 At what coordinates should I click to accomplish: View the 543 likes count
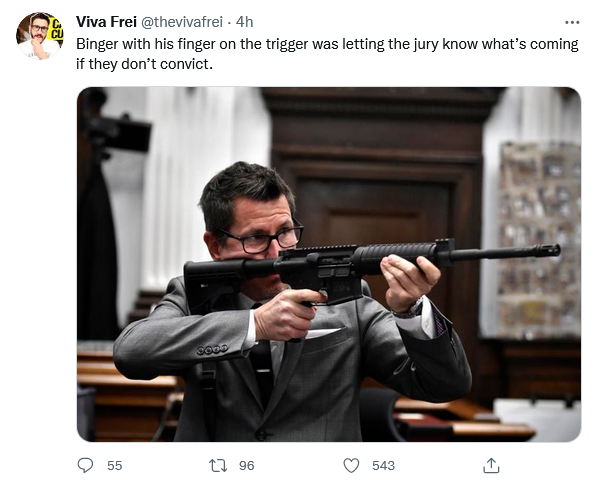pos(383,466)
